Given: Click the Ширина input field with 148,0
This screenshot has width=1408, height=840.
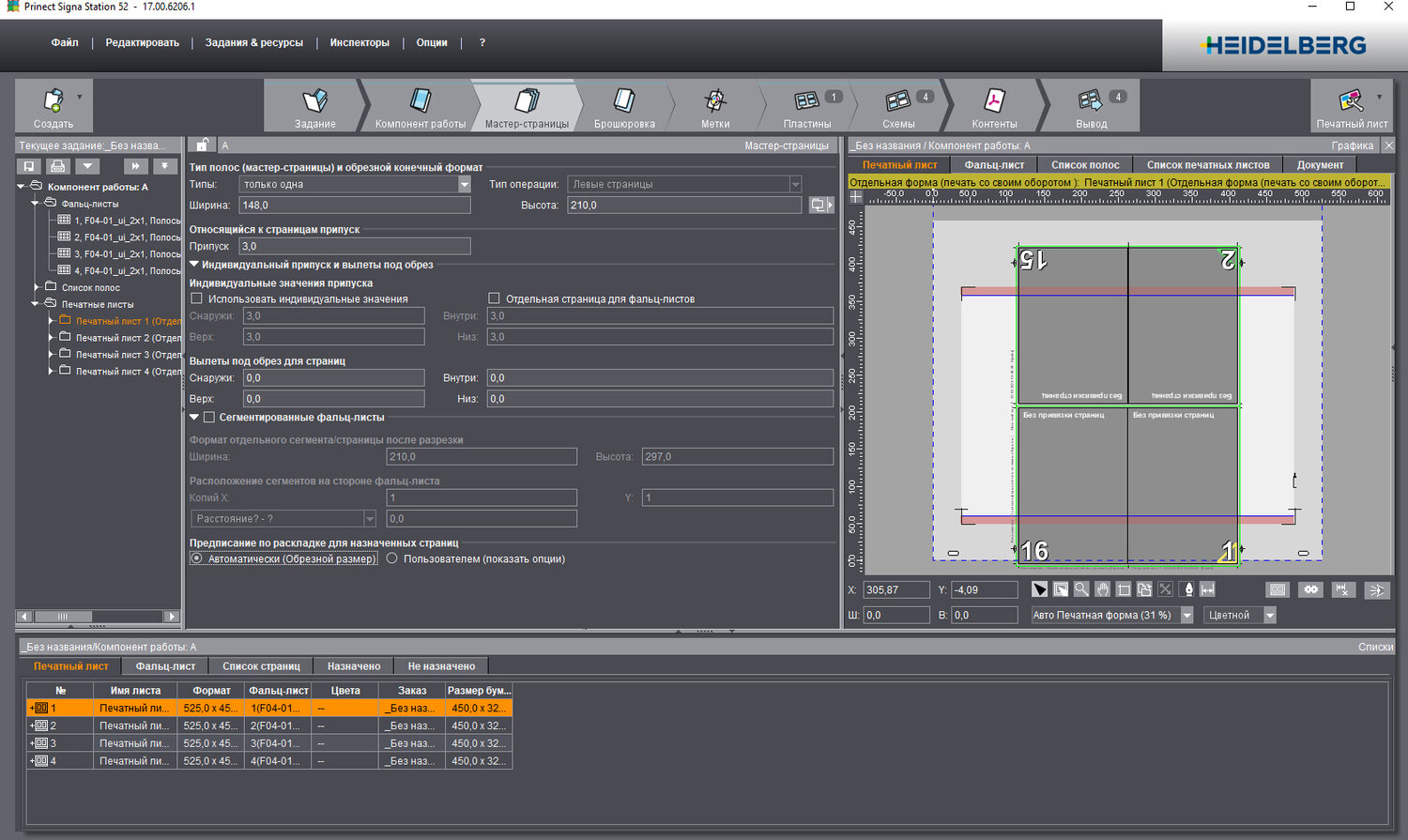Looking at the screenshot, I should [x=354, y=206].
